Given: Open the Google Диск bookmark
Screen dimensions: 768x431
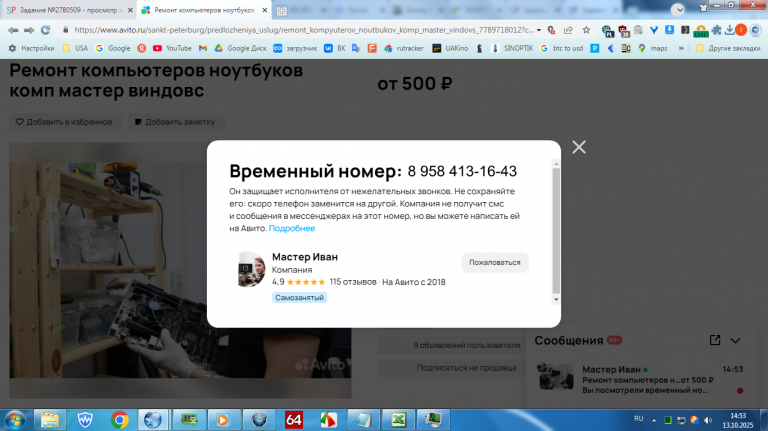Looking at the screenshot, I should tap(240, 48).
